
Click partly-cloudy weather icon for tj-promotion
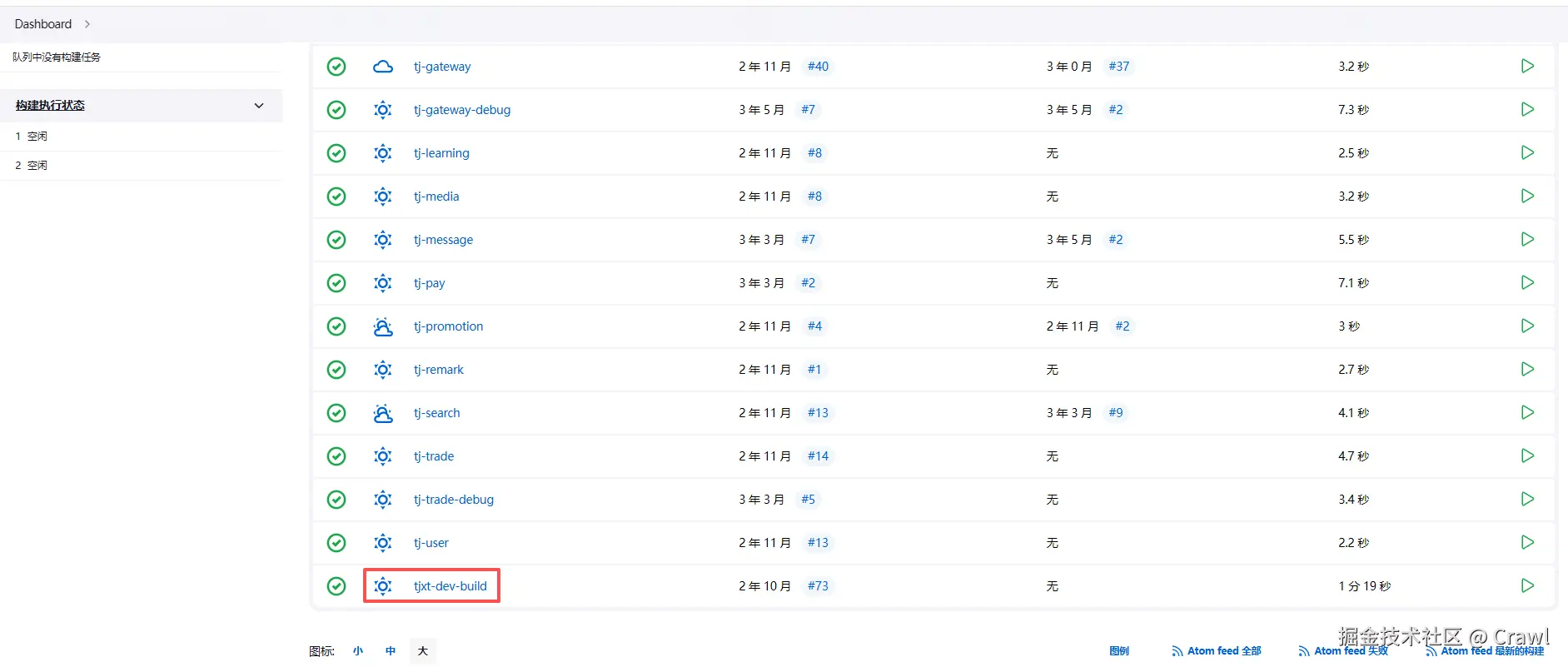pyautogui.click(x=383, y=326)
